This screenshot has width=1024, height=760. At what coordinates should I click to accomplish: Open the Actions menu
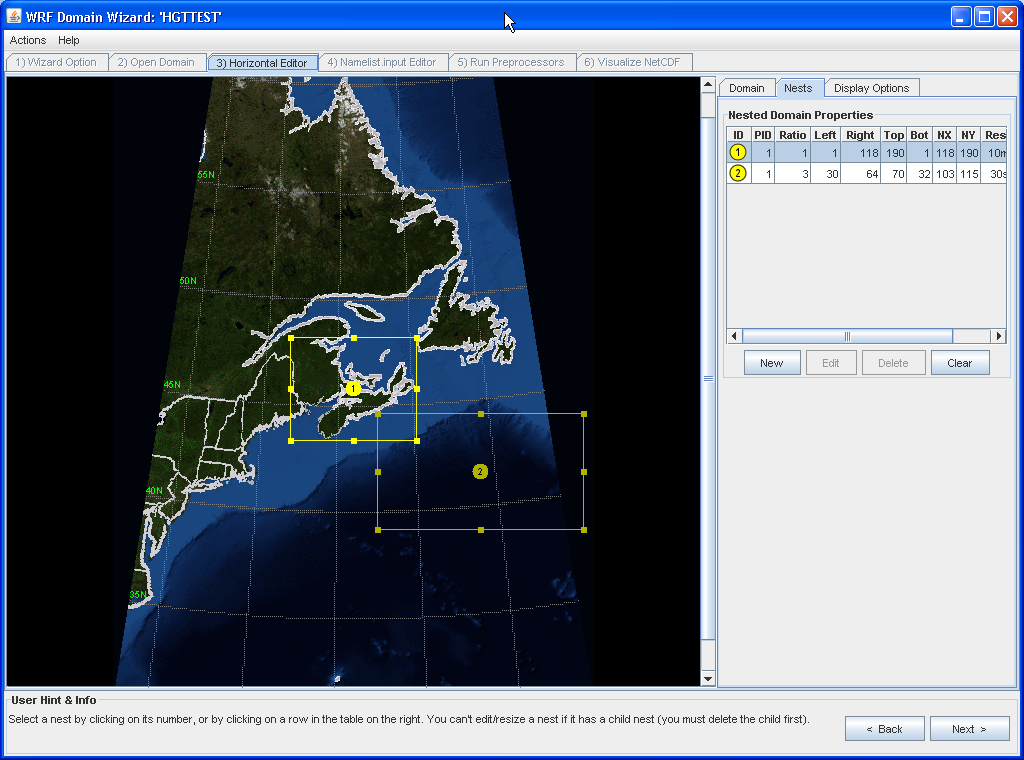point(28,40)
